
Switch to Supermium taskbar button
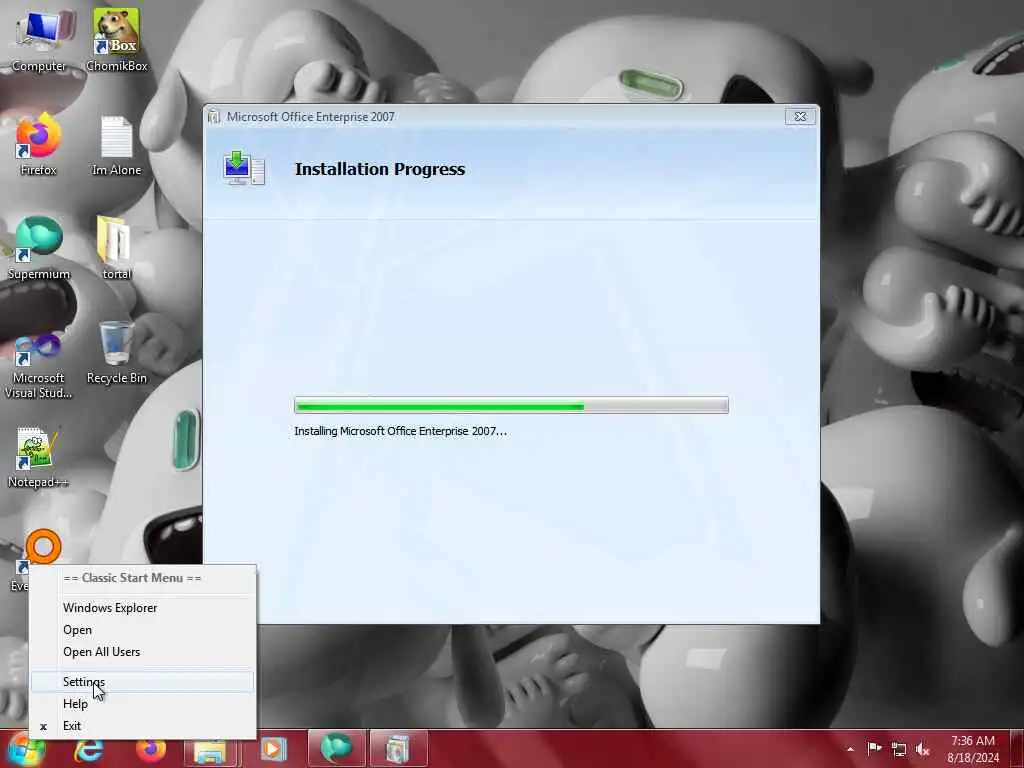click(x=336, y=749)
